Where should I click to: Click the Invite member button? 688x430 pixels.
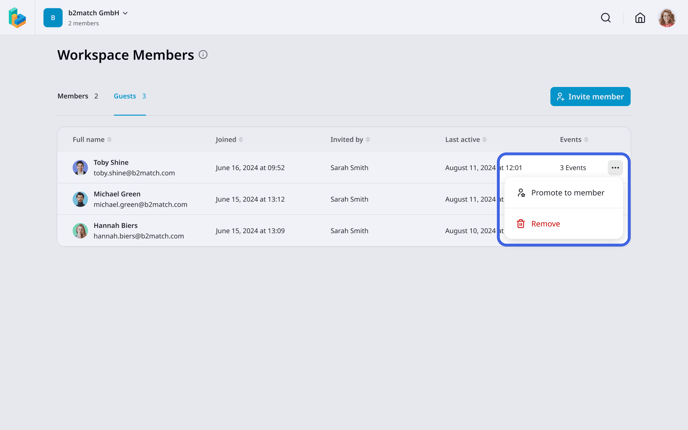click(590, 97)
